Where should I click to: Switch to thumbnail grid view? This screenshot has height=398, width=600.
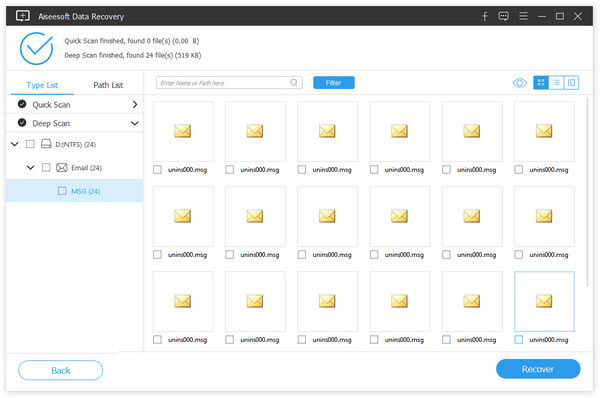coord(541,83)
